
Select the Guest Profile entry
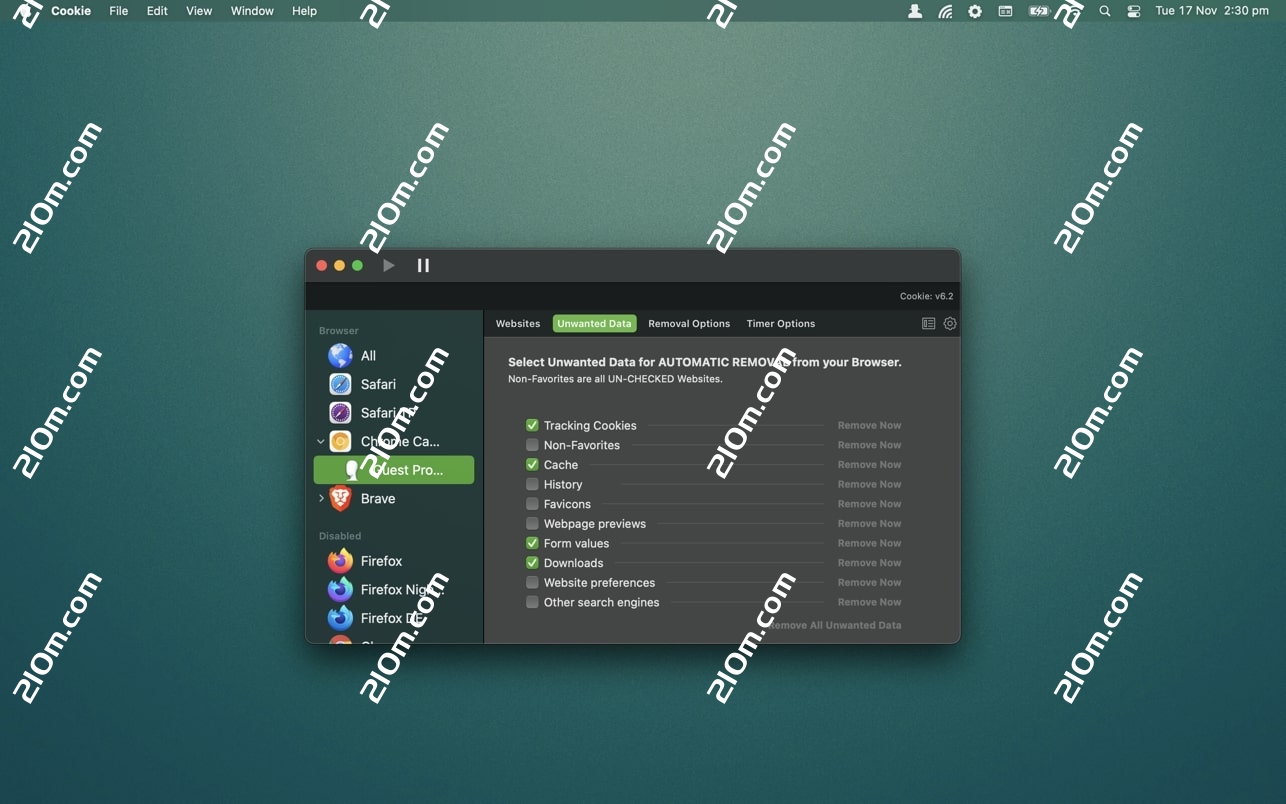394,470
